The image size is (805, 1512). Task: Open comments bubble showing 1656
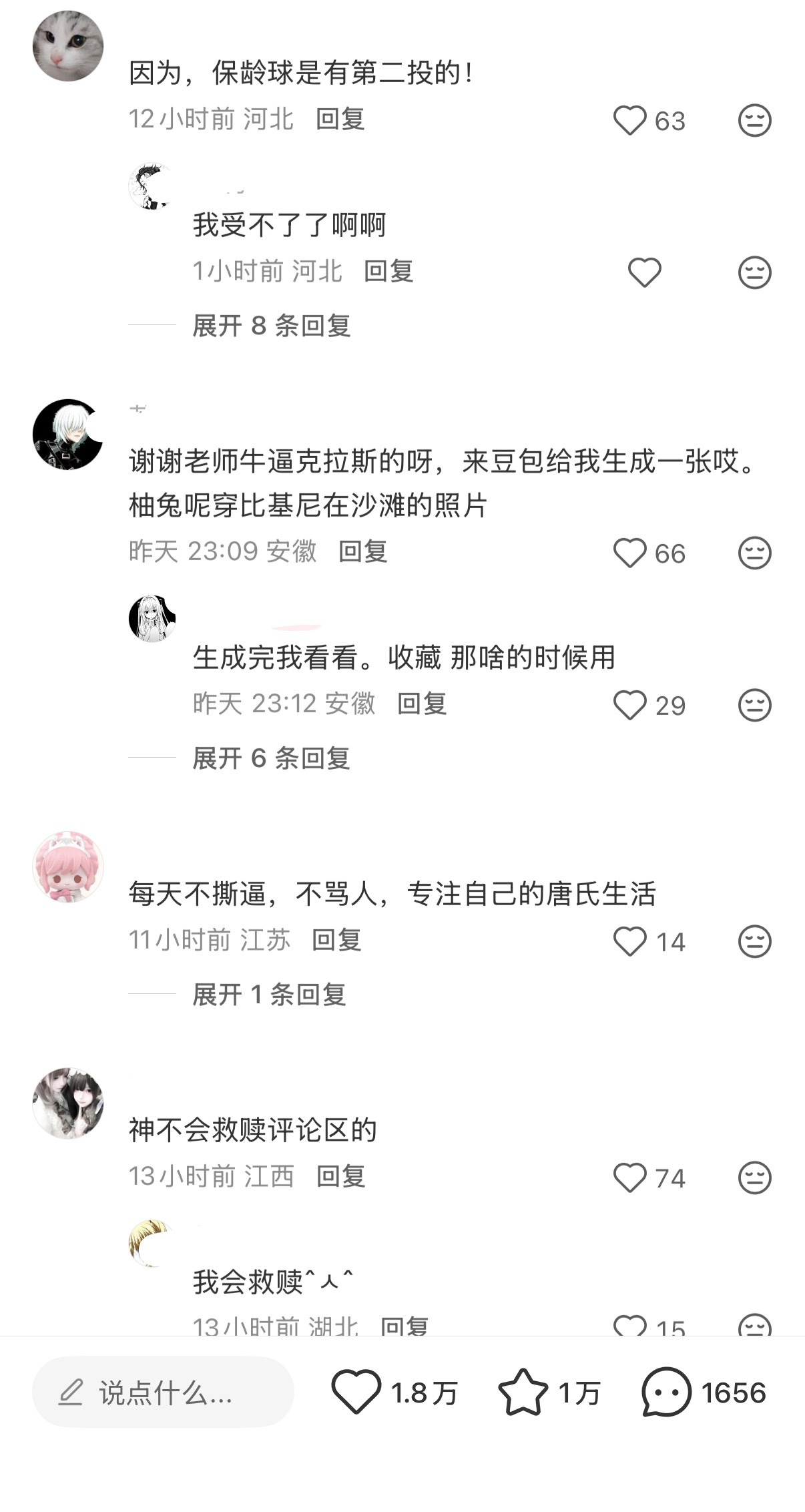click(666, 1392)
